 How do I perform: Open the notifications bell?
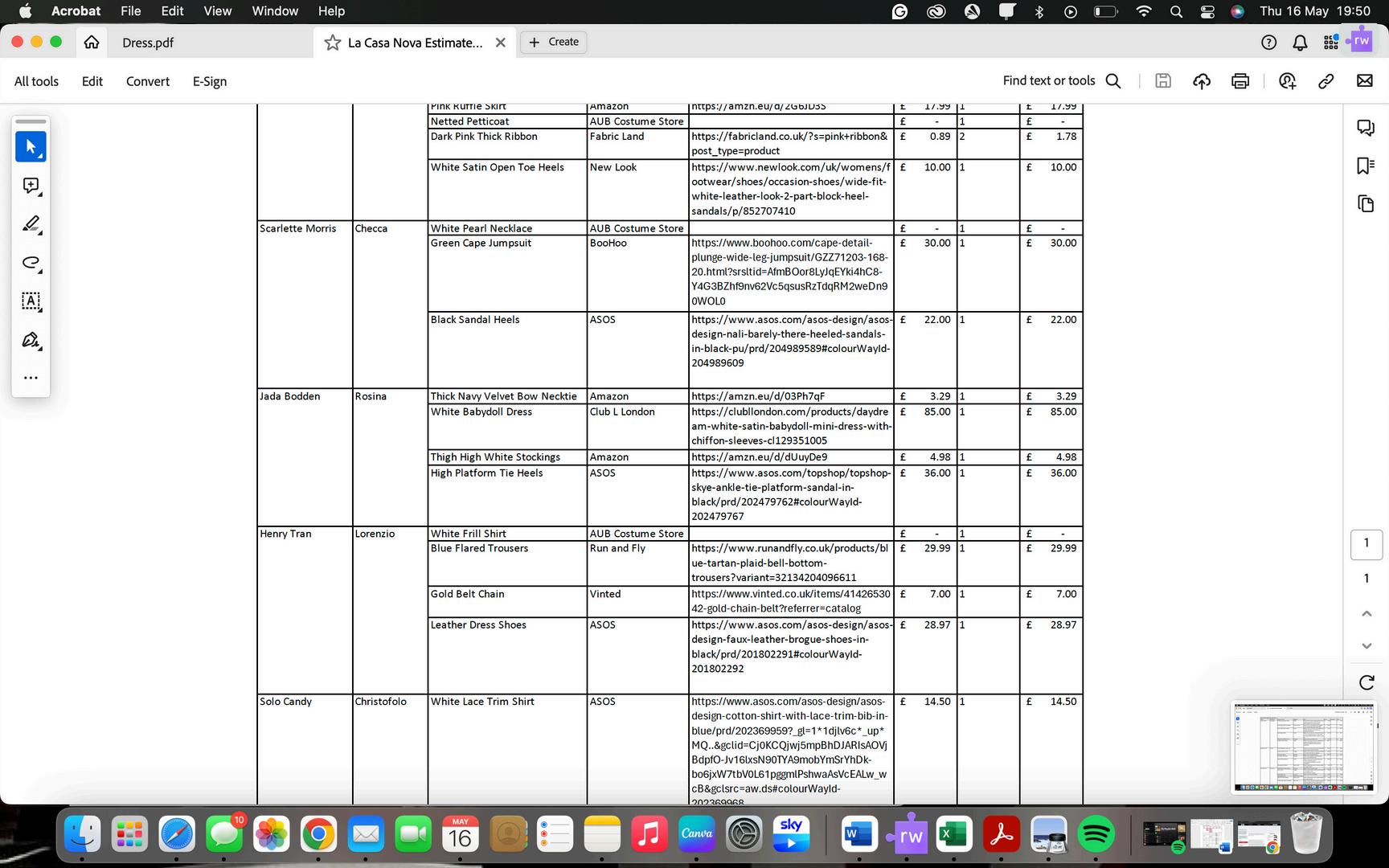pyautogui.click(x=1300, y=43)
